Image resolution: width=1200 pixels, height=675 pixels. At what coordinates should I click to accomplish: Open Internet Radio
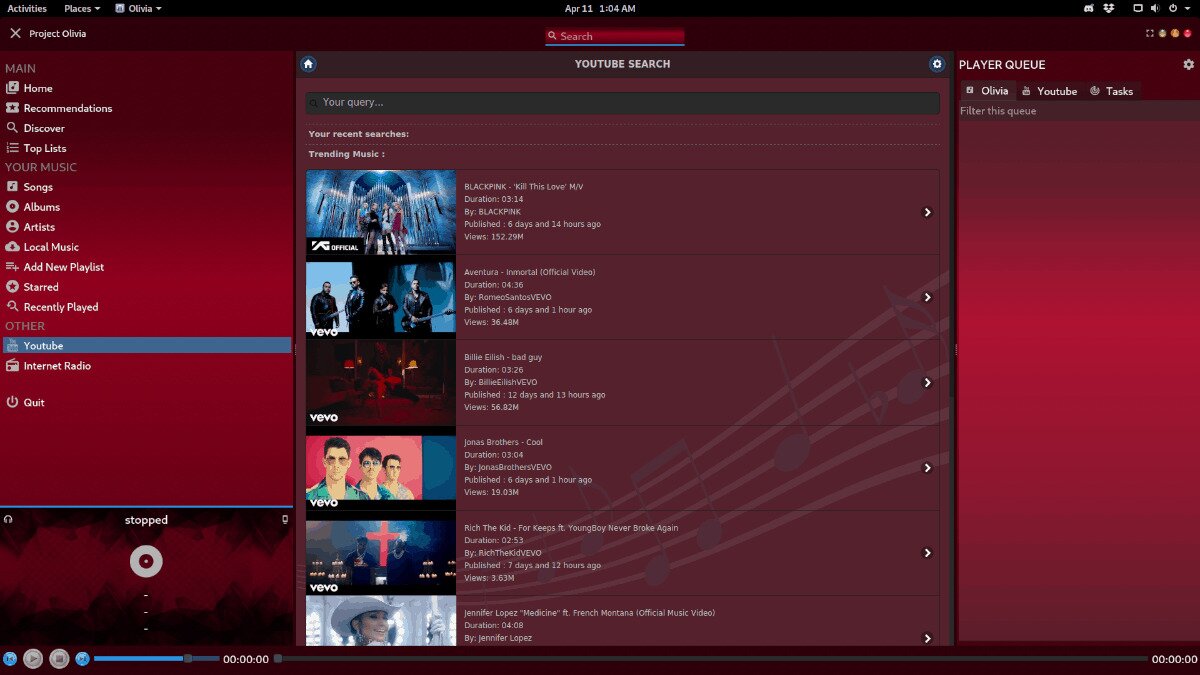[x=146, y=366]
